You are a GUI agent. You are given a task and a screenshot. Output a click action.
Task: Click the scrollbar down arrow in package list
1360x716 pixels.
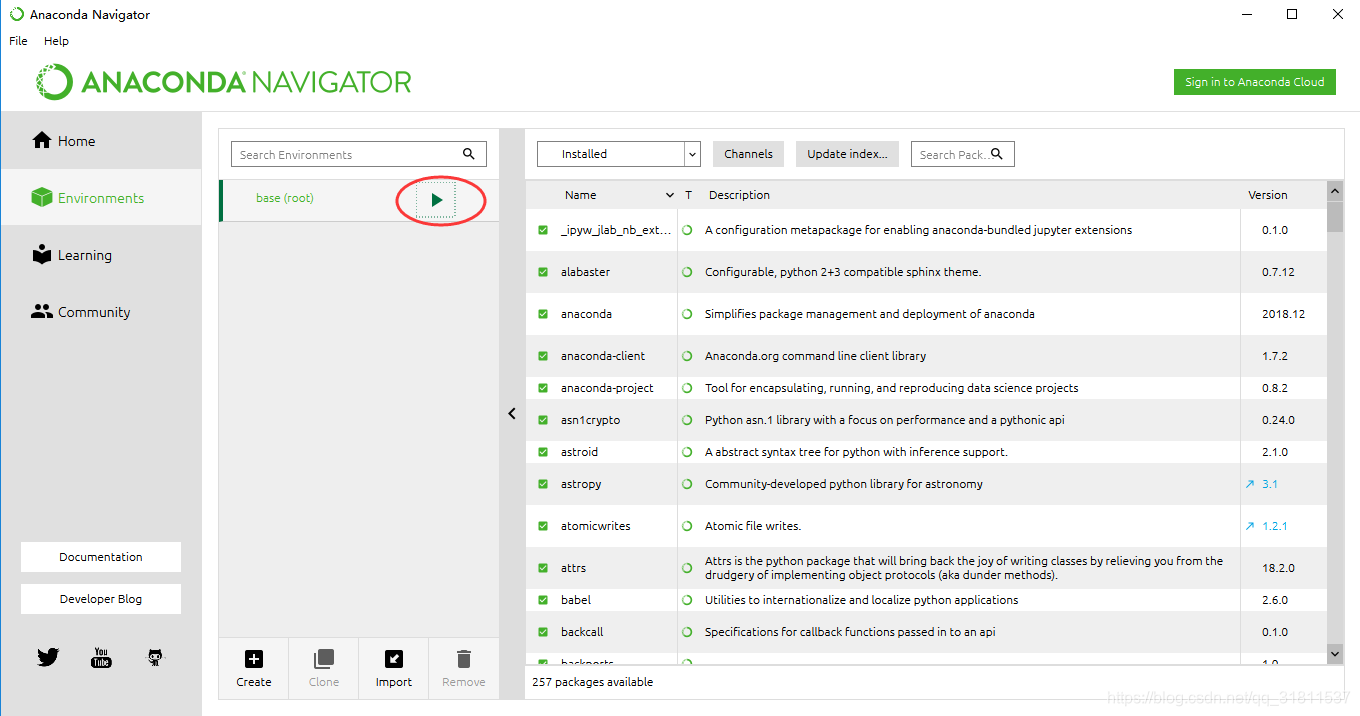[1335, 653]
